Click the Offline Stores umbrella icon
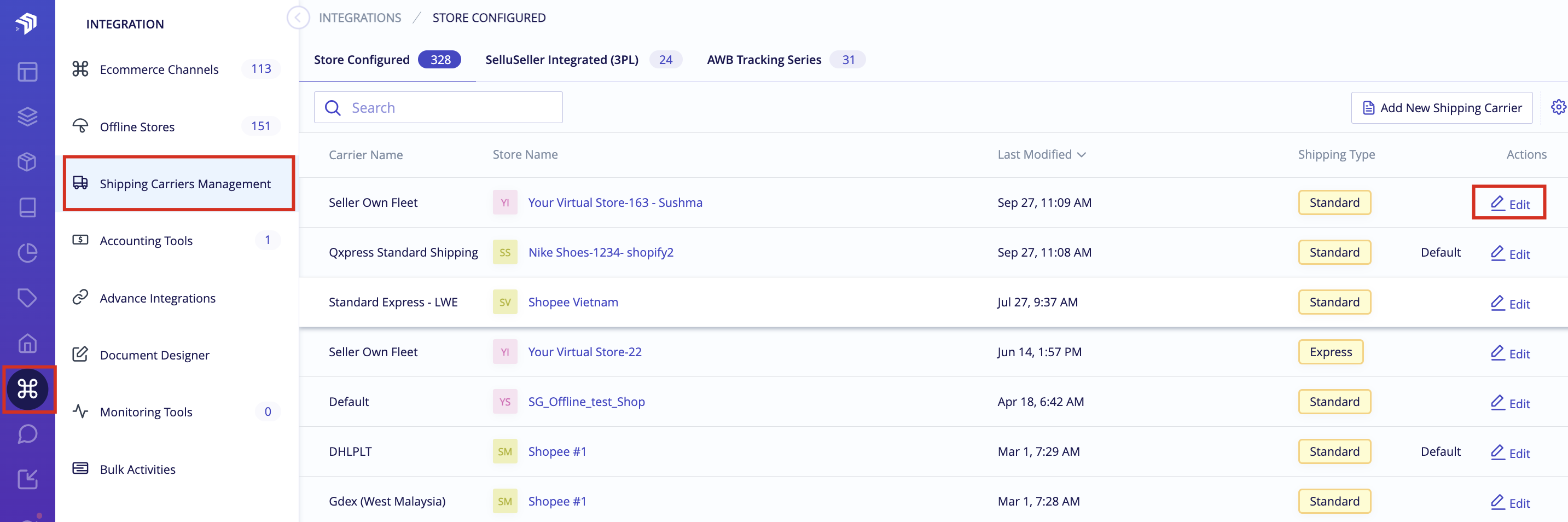 point(80,126)
